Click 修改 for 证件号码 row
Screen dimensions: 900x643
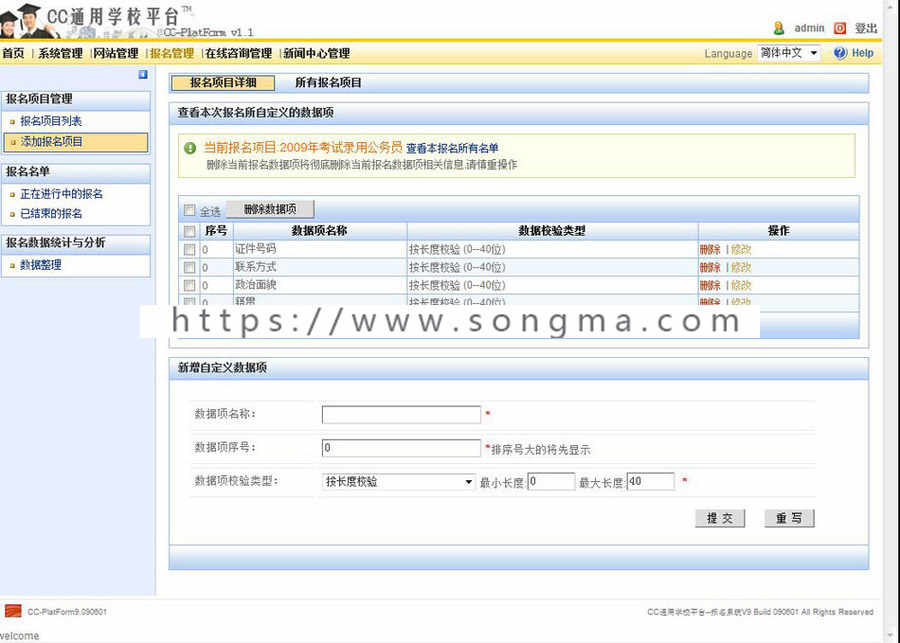pos(741,250)
